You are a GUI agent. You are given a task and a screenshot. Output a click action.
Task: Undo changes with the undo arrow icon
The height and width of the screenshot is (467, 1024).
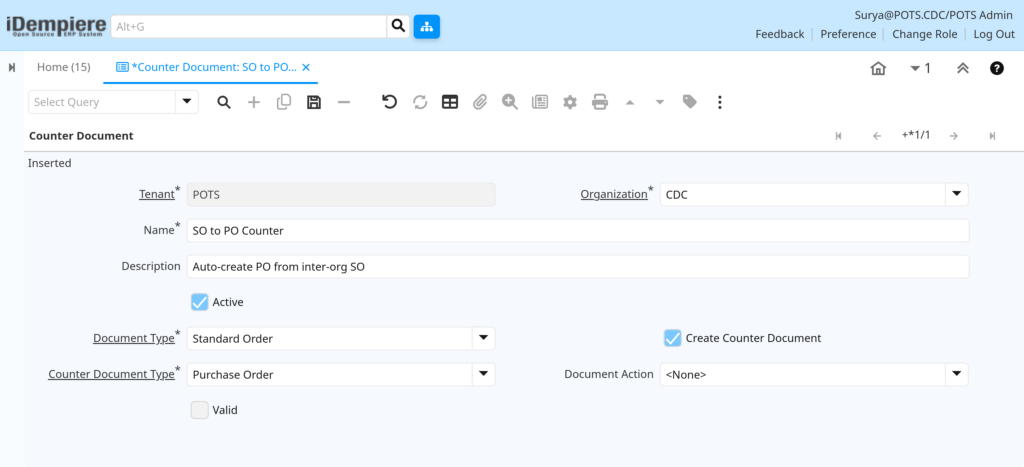390,102
